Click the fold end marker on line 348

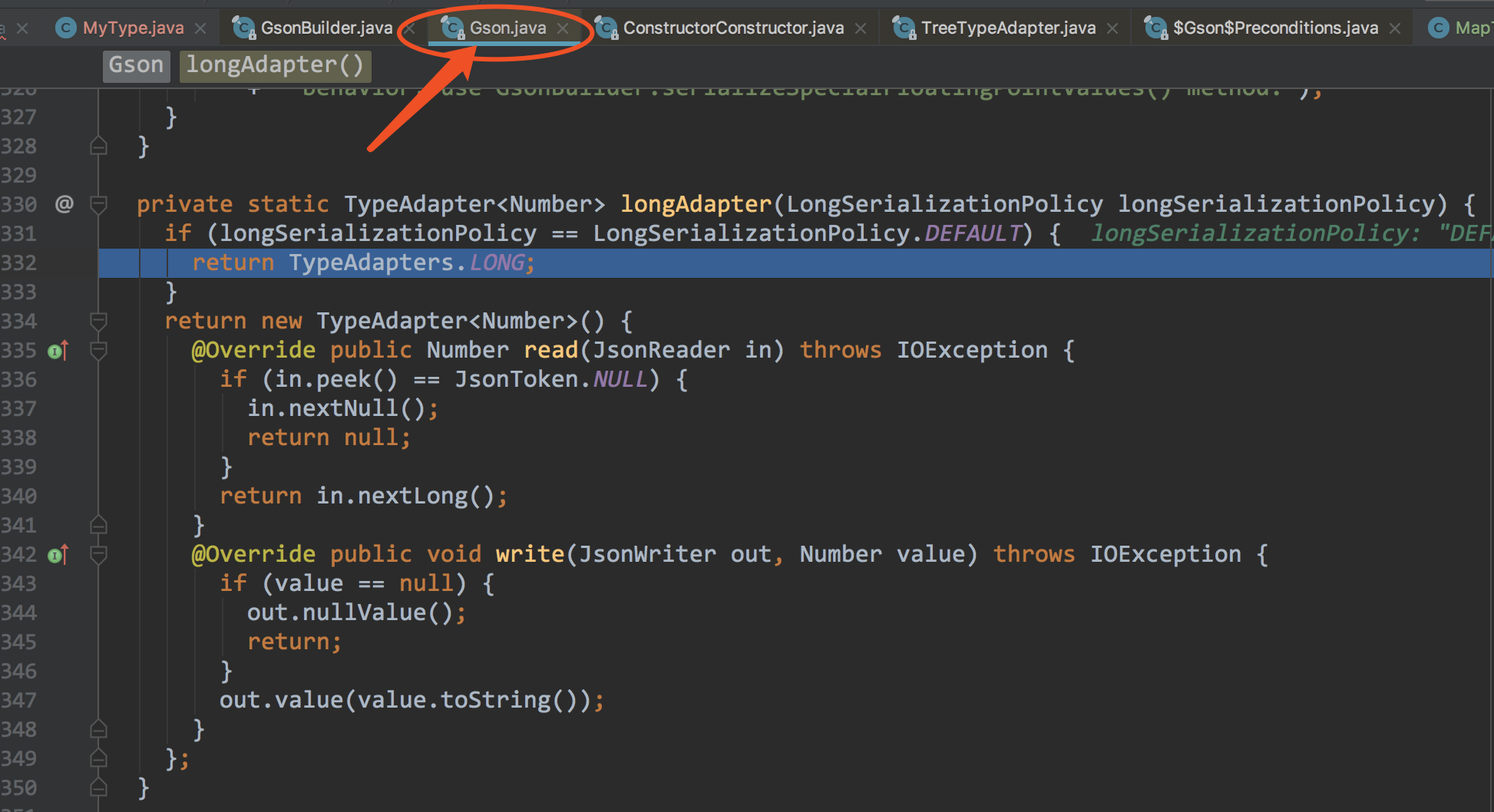pos(98,729)
